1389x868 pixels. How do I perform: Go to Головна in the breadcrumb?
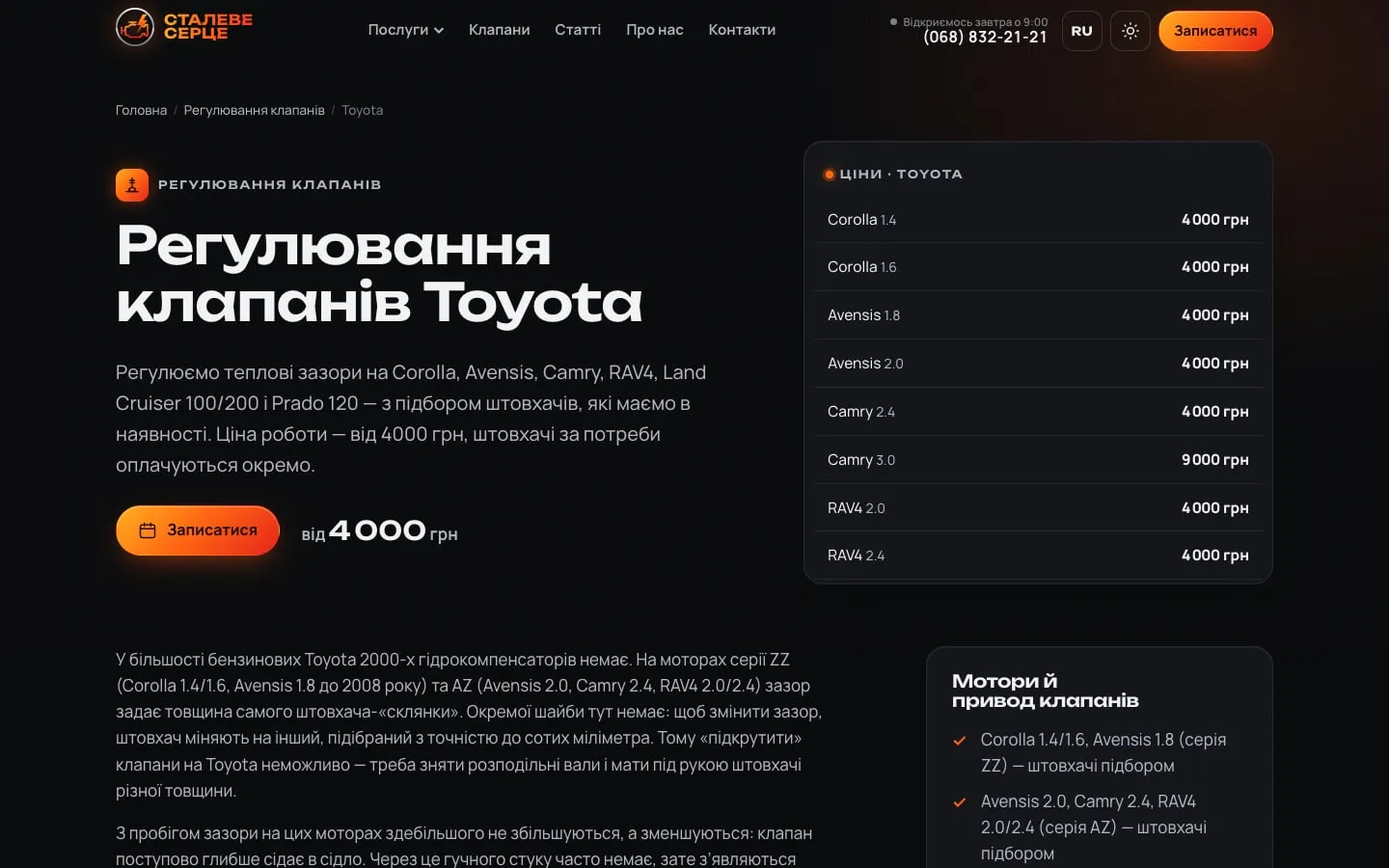pyautogui.click(x=142, y=110)
